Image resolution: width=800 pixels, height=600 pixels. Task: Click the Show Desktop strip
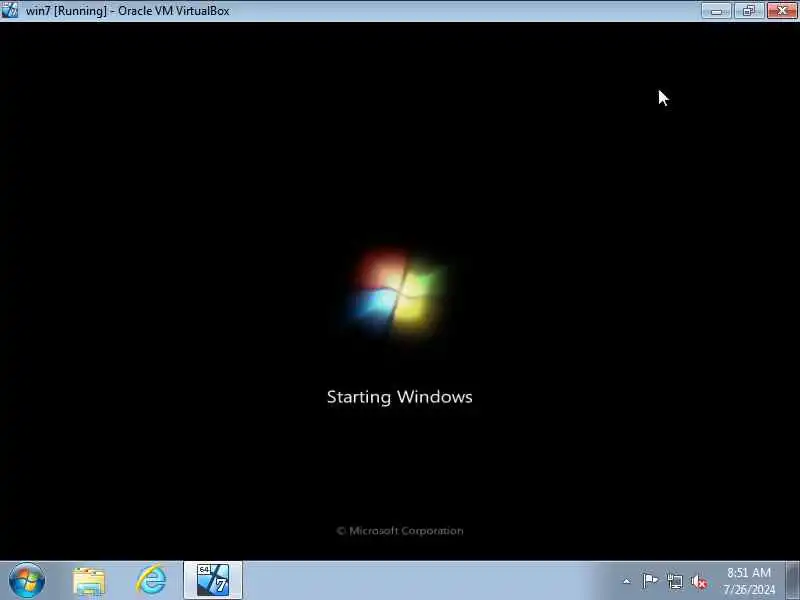[792, 580]
